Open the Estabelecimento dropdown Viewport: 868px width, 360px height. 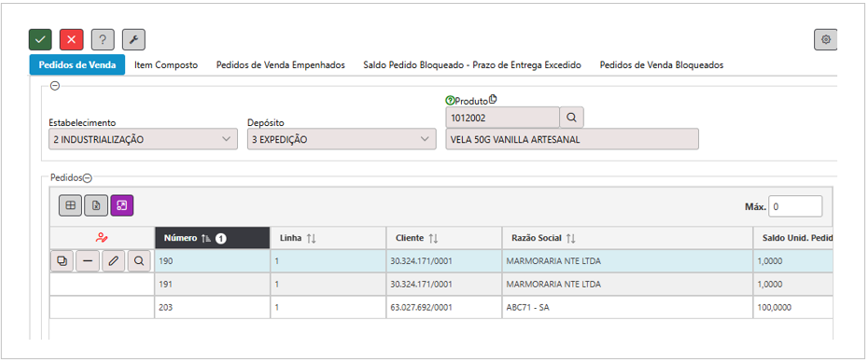coord(143,140)
